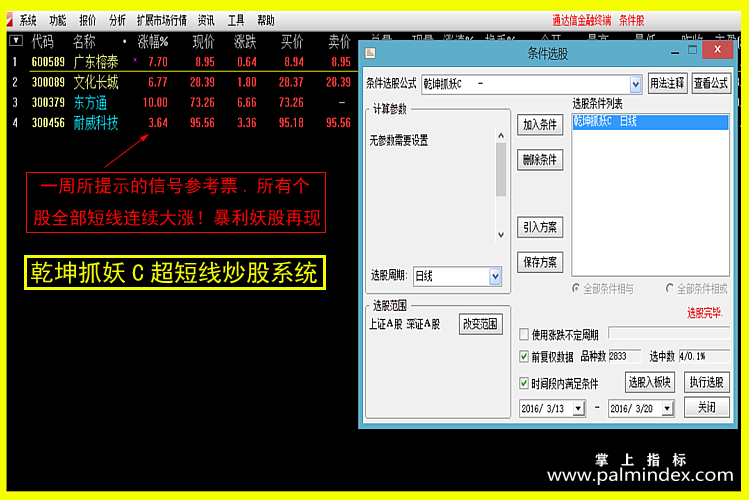Open the 资讯 menu
The width and height of the screenshot is (749, 500).
point(206,21)
